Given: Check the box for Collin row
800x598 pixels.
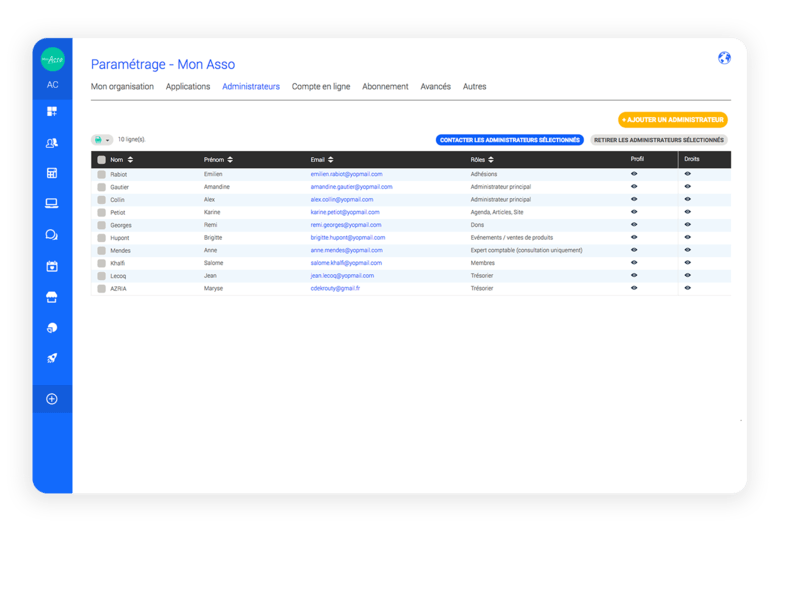Looking at the screenshot, I should [102, 200].
